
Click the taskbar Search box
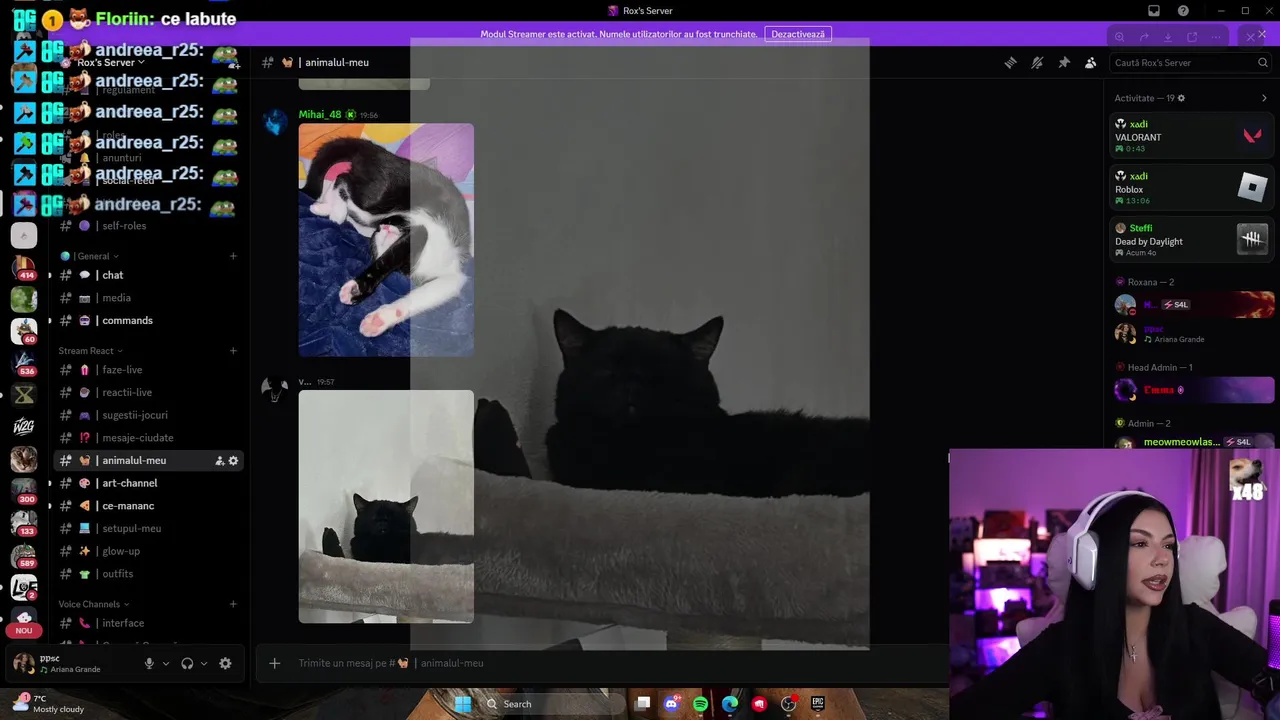(554, 704)
